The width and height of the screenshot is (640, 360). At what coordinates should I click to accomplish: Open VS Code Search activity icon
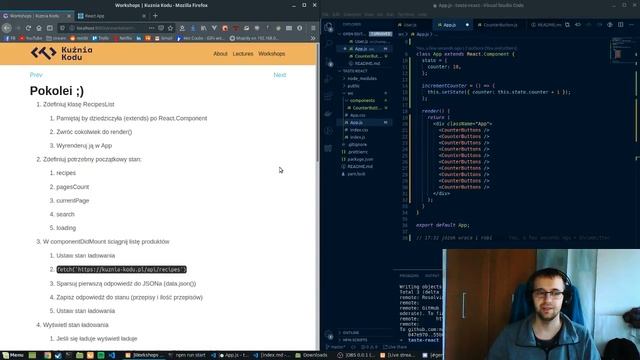click(x=329, y=44)
